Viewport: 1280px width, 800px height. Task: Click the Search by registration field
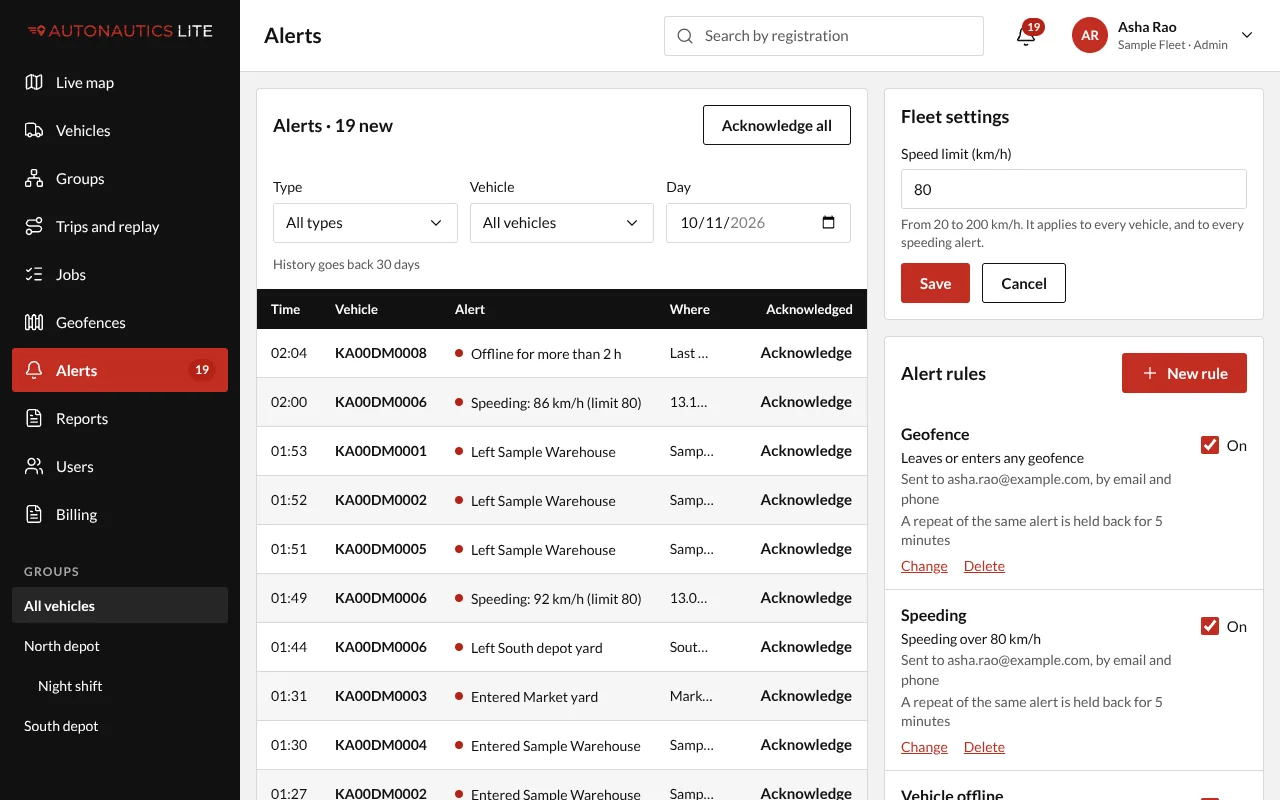pyautogui.click(x=824, y=36)
